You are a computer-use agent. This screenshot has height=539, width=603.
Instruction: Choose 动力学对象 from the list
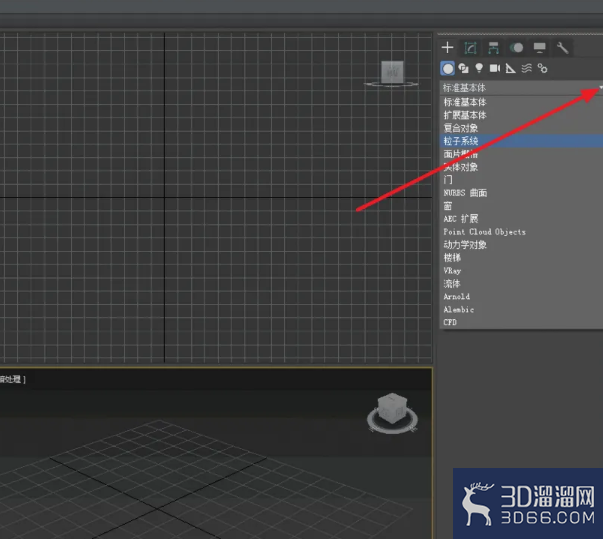coord(521,245)
